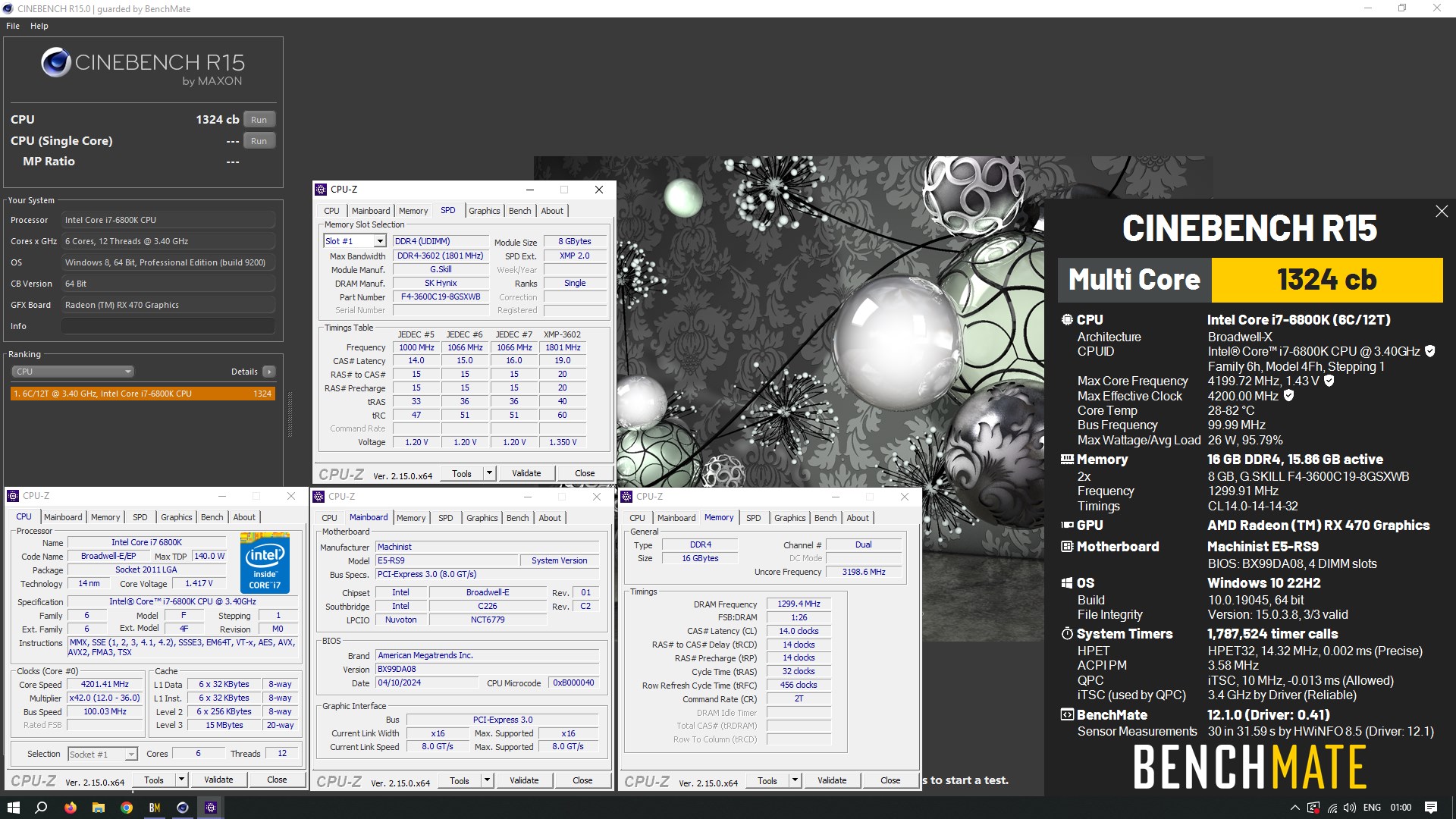Click CPU-Z icon in Memory window title

point(627,497)
